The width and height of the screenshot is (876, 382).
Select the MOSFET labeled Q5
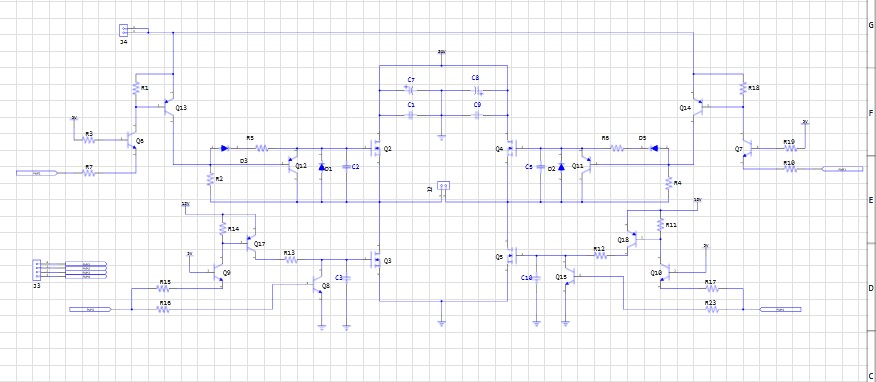click(511, 256)
